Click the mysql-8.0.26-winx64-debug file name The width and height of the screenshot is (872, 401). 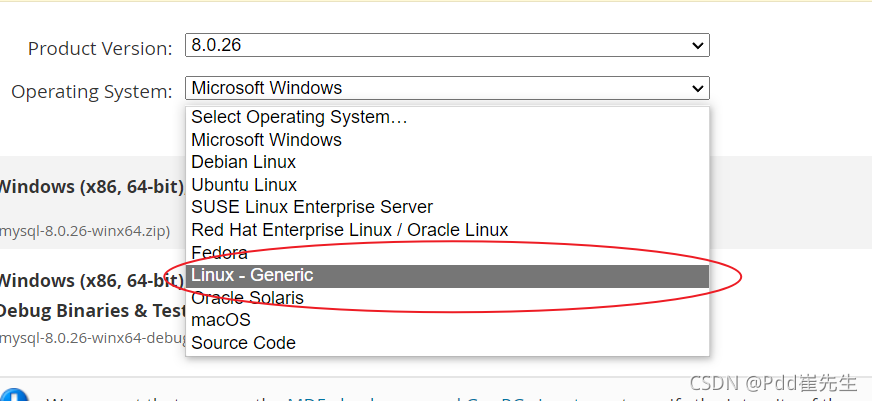point(92,338)
